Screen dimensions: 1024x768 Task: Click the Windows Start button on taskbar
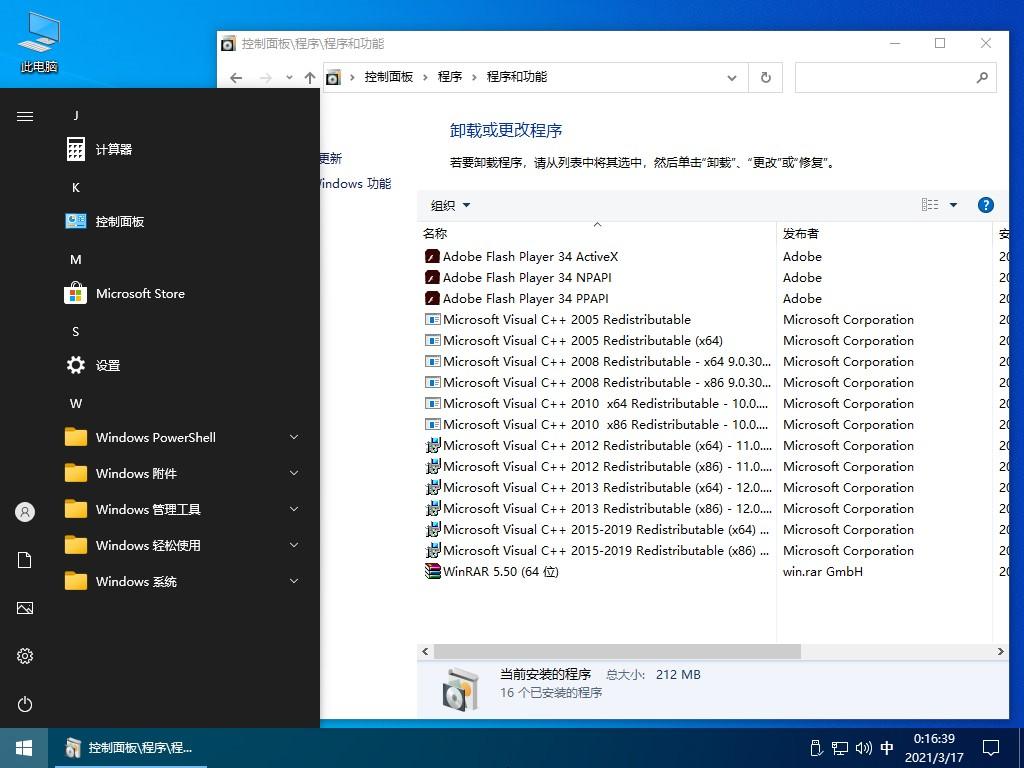point(24,748)
